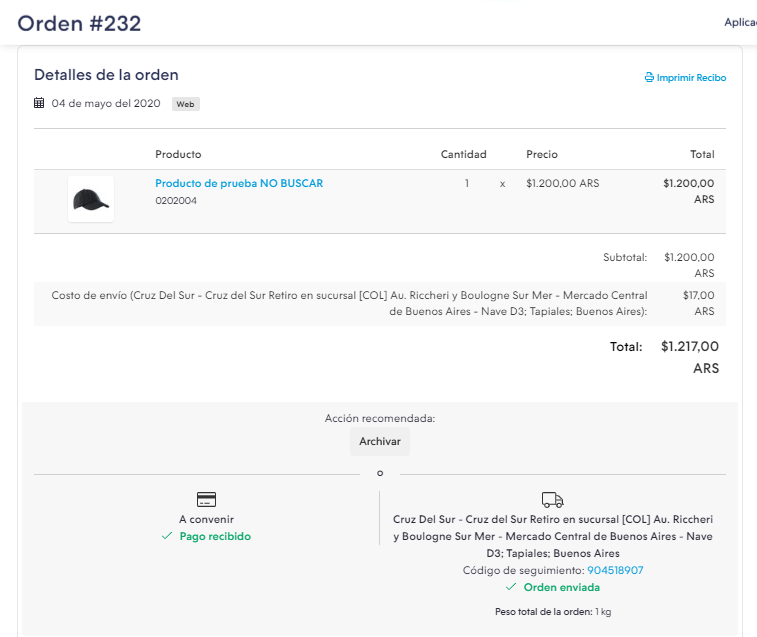Click the credit card payment icon

pyautogui.click(x=207, y=500)
